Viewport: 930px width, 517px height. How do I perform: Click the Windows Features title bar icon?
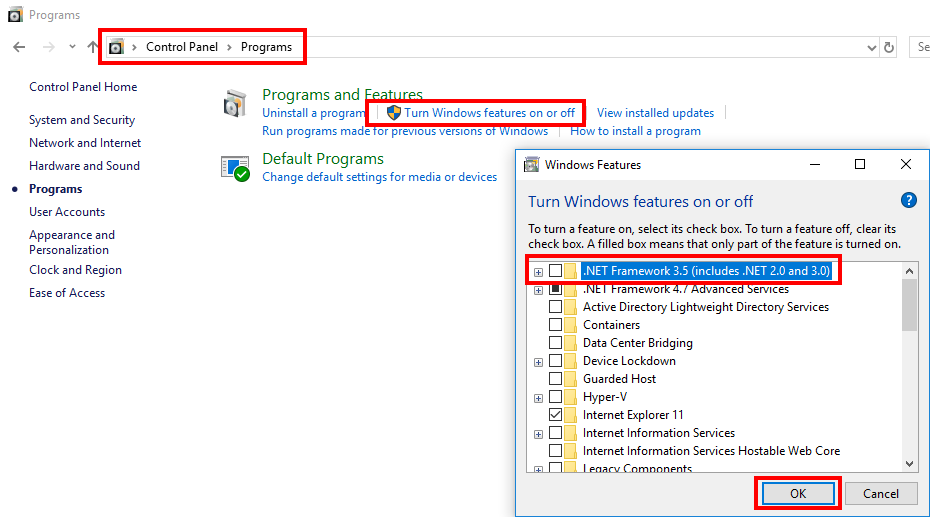[531, 165]
